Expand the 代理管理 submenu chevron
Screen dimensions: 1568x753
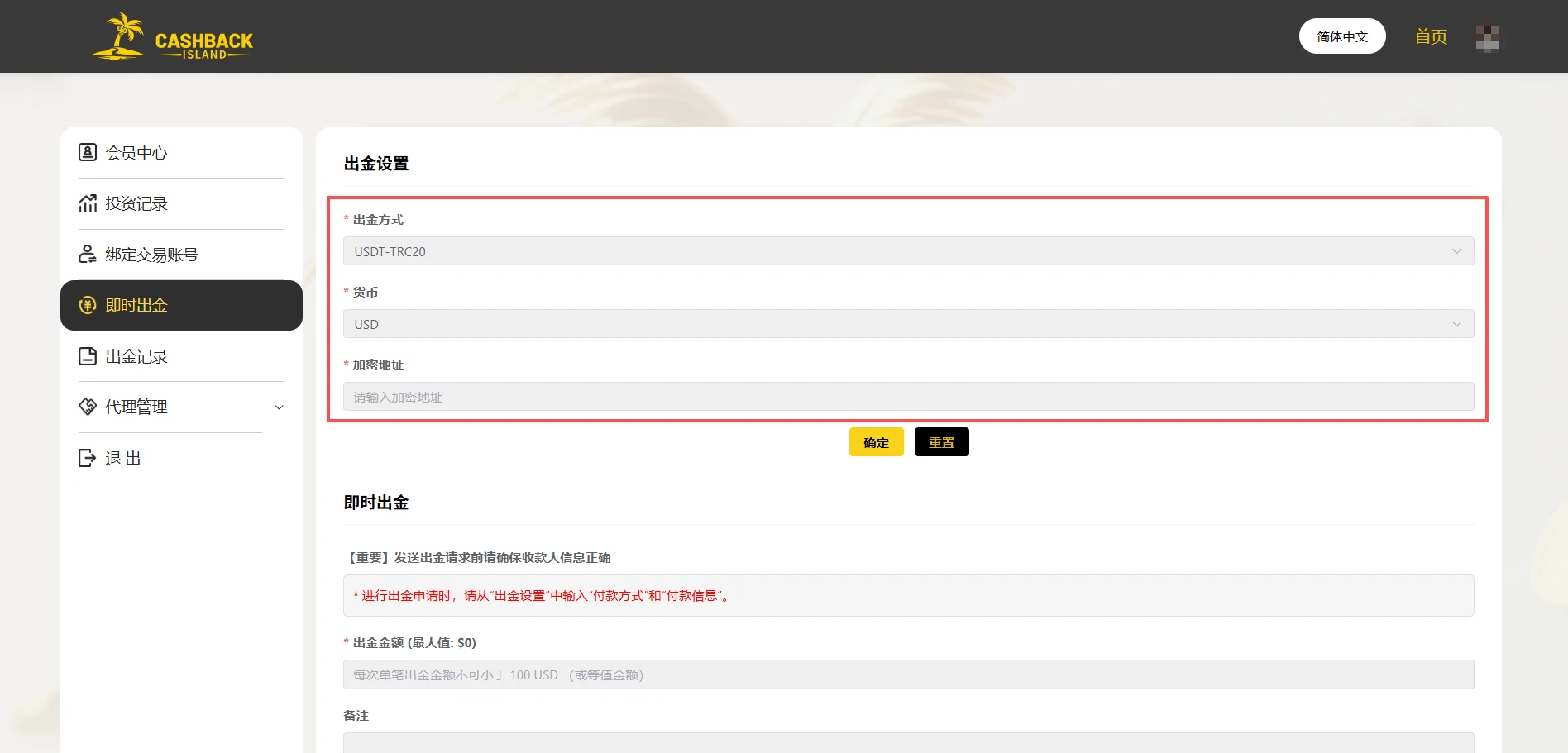[279, 407]
